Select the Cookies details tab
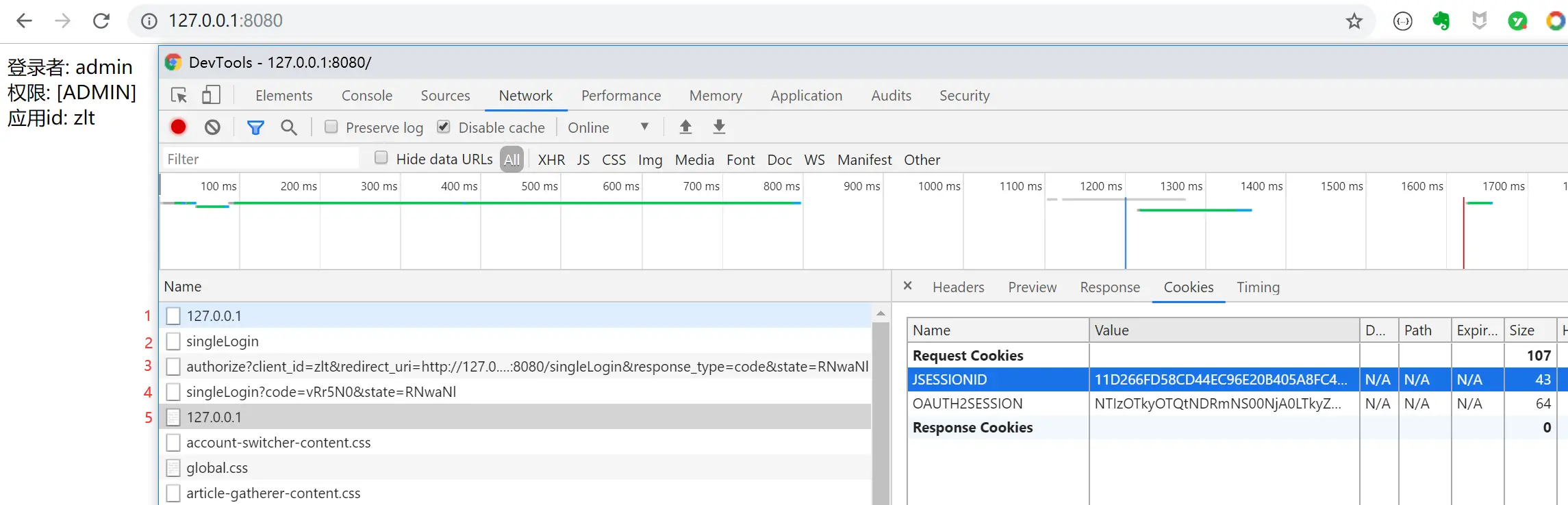 tap(1189, 287)
